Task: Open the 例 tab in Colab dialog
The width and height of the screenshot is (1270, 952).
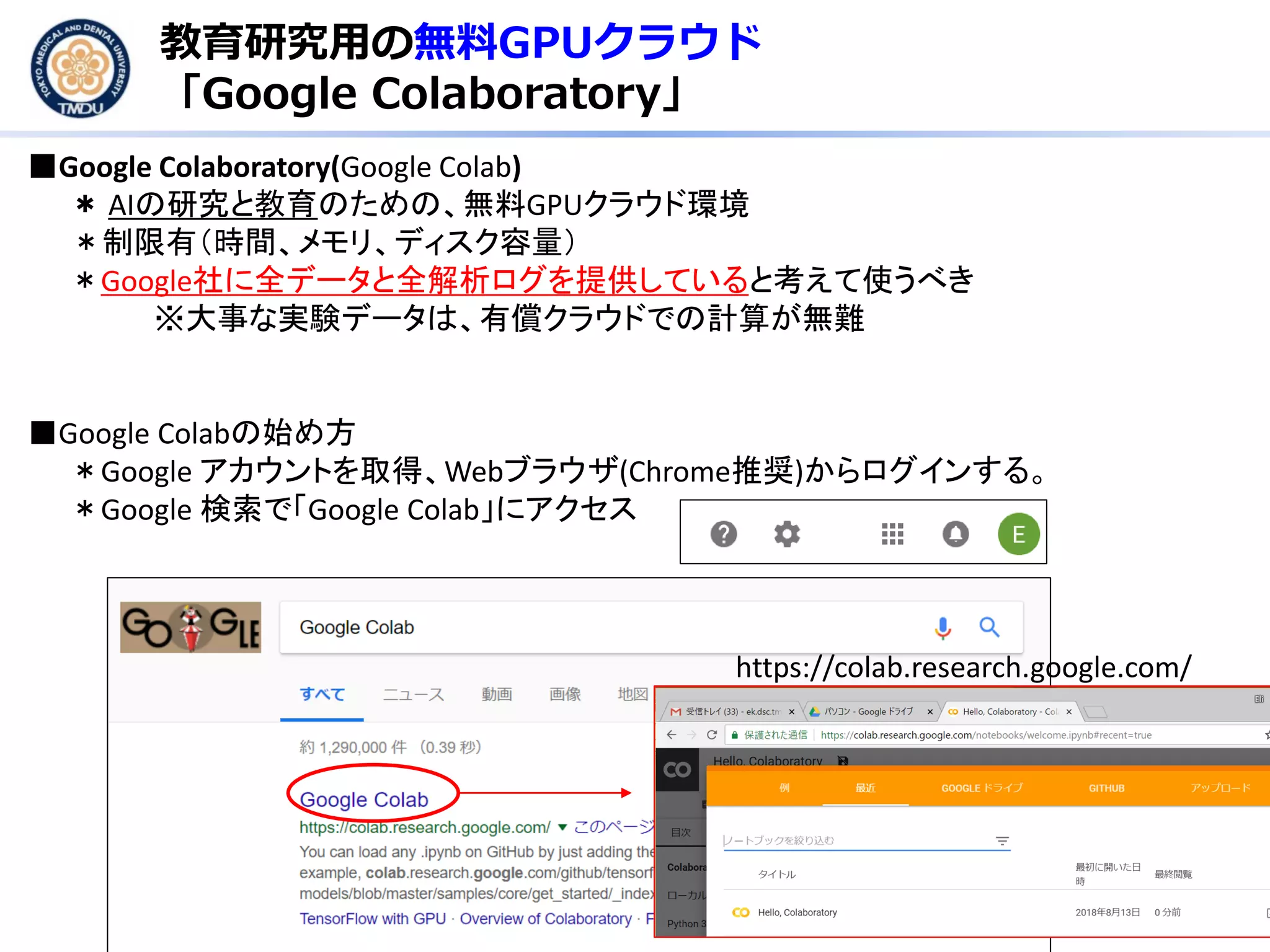Action: pos(784,788)
